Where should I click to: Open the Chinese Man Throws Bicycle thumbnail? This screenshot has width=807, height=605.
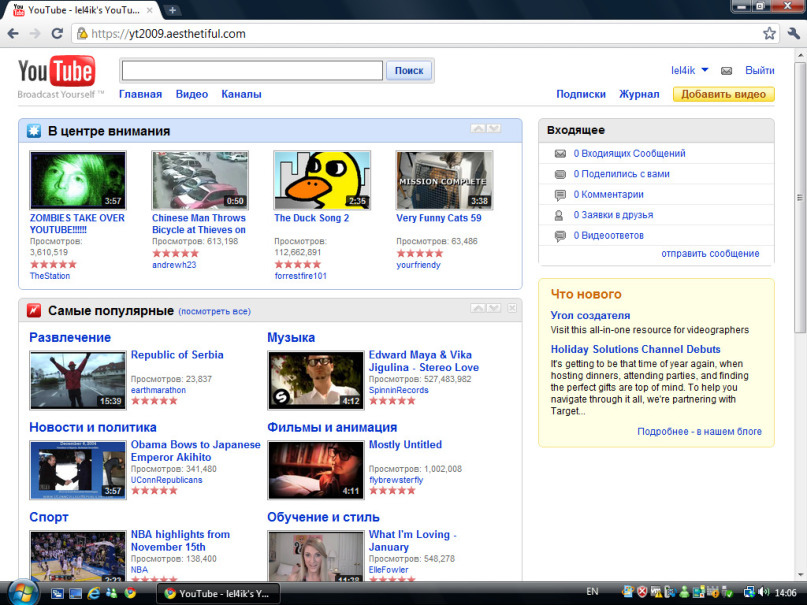point(200,180)
